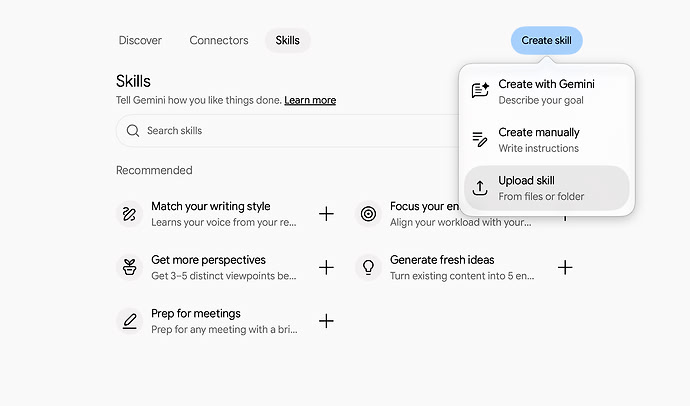Choose Create with Gemini option
This screenshot has width=690, height=406.
pos(547,92)
